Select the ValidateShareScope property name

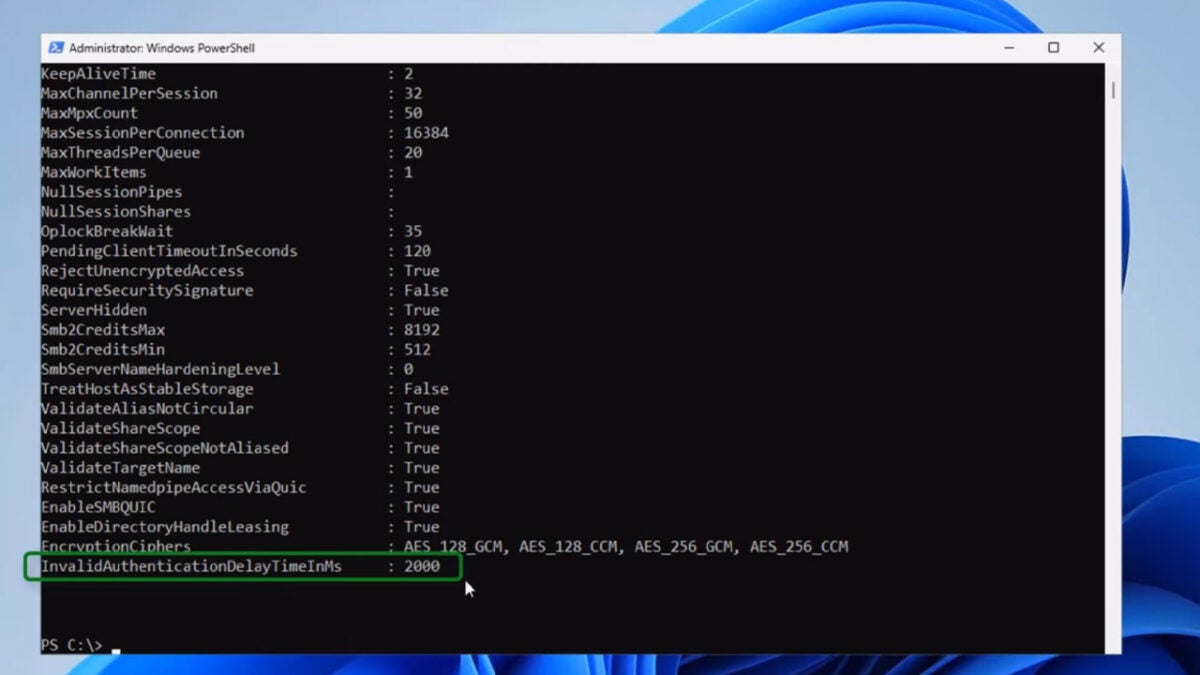point(120,429)
